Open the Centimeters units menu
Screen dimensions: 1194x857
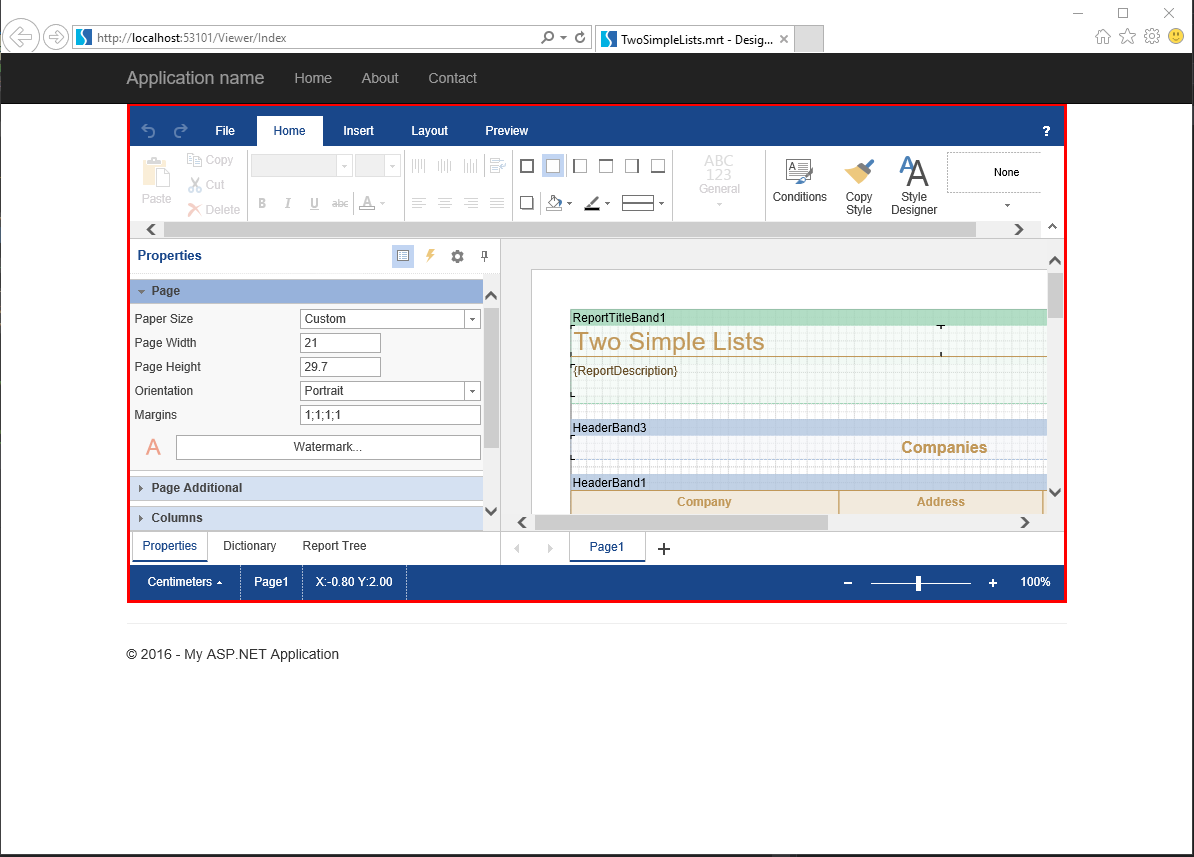185,582
